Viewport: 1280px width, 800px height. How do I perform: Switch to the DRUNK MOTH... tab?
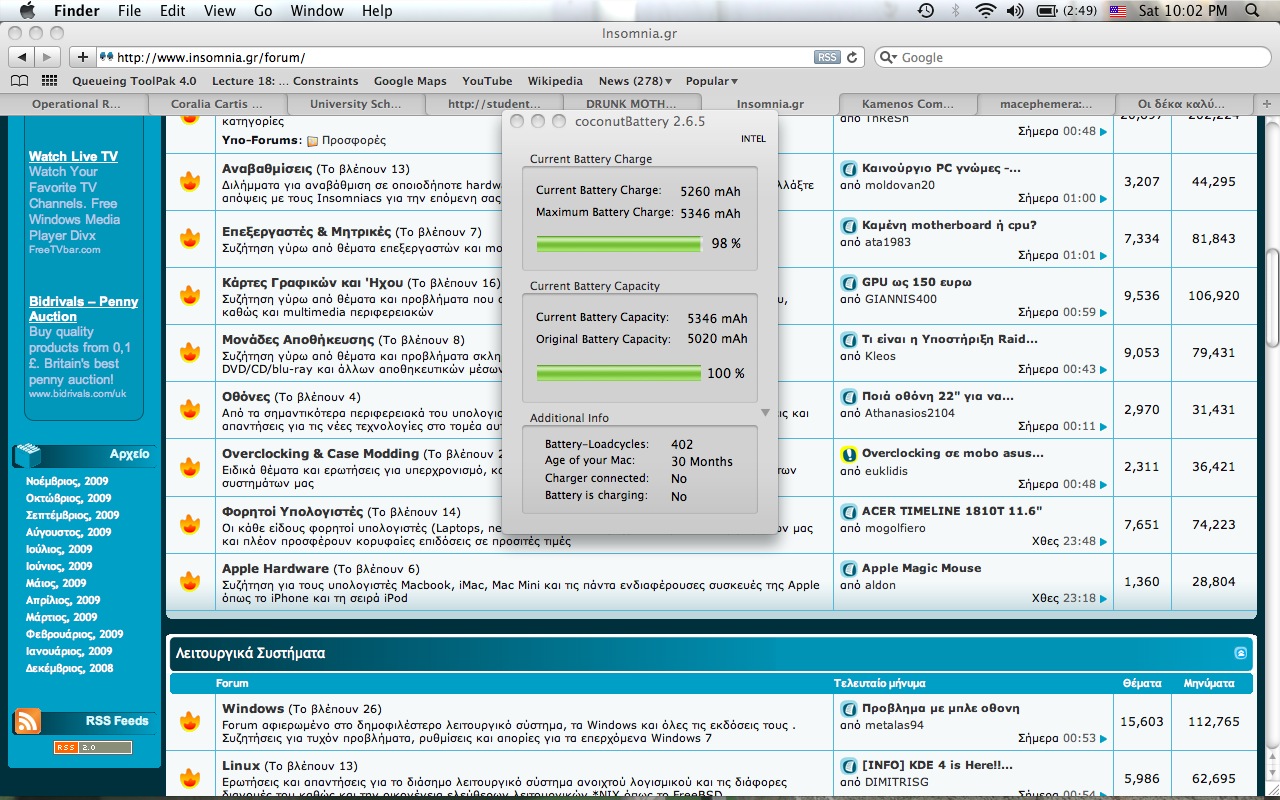[630, 104]
